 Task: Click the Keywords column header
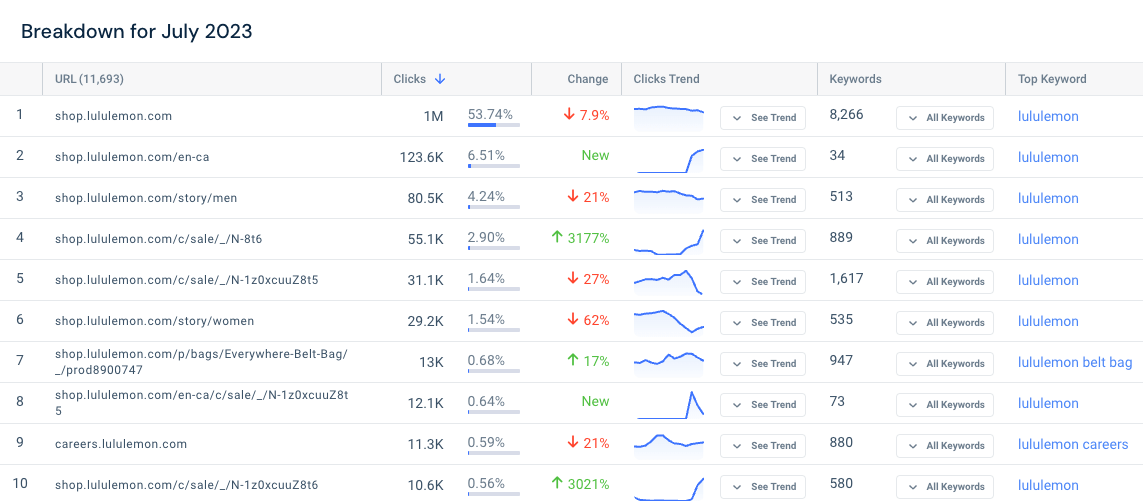coord(855,80)
